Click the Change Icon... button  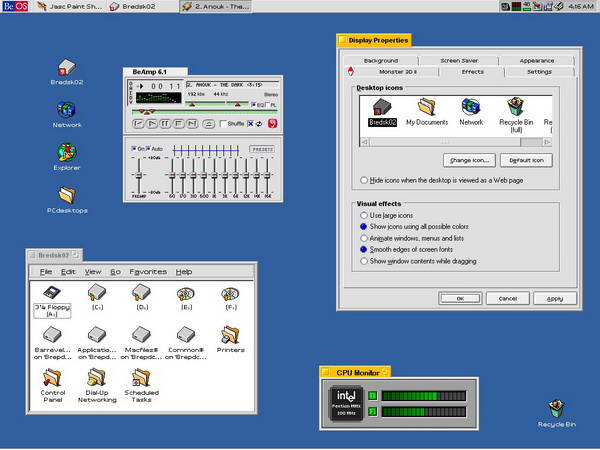click(469, 160)
